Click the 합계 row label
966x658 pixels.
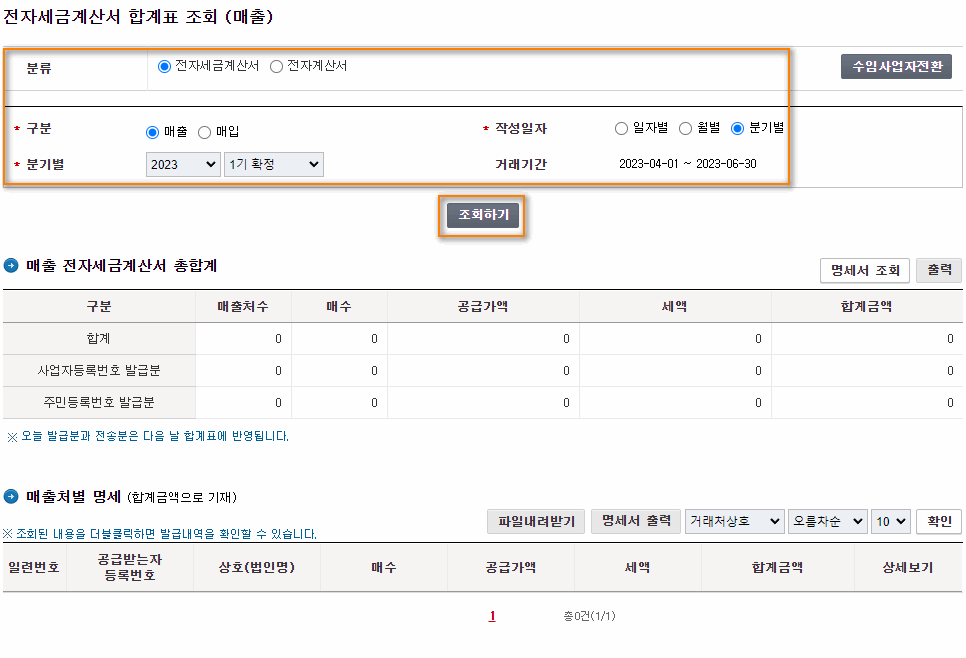tap(99, 338)
